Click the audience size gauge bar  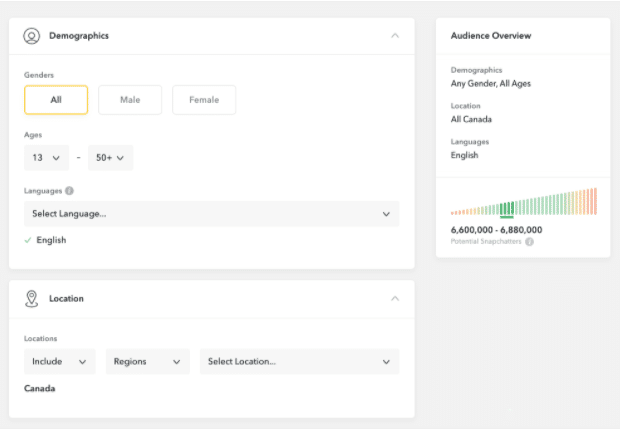point(523,203)
